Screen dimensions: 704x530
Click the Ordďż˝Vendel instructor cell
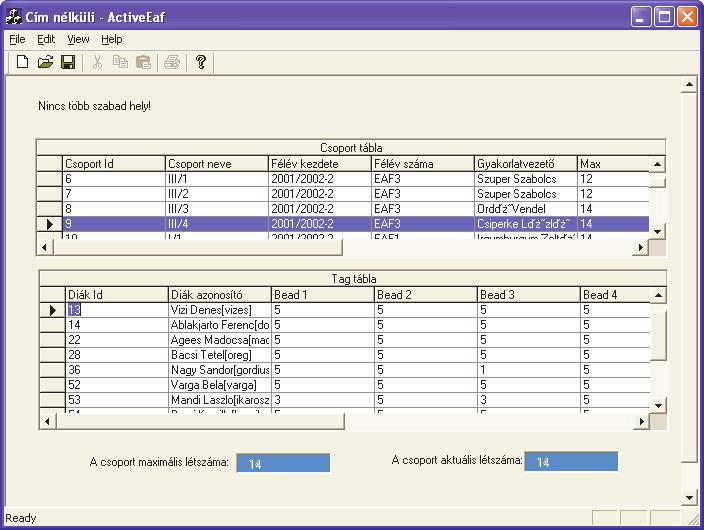point(525,209)
